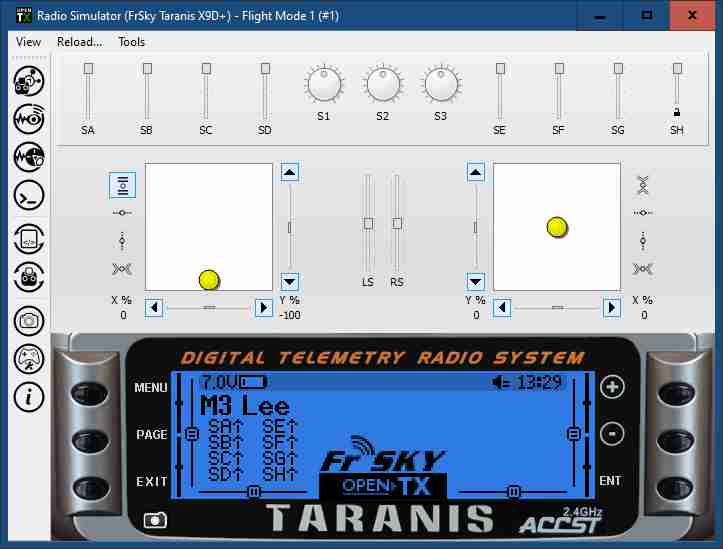Open the debug console sidebar icon
This screenshot has height=549, width=723.
tap(29, 195)
